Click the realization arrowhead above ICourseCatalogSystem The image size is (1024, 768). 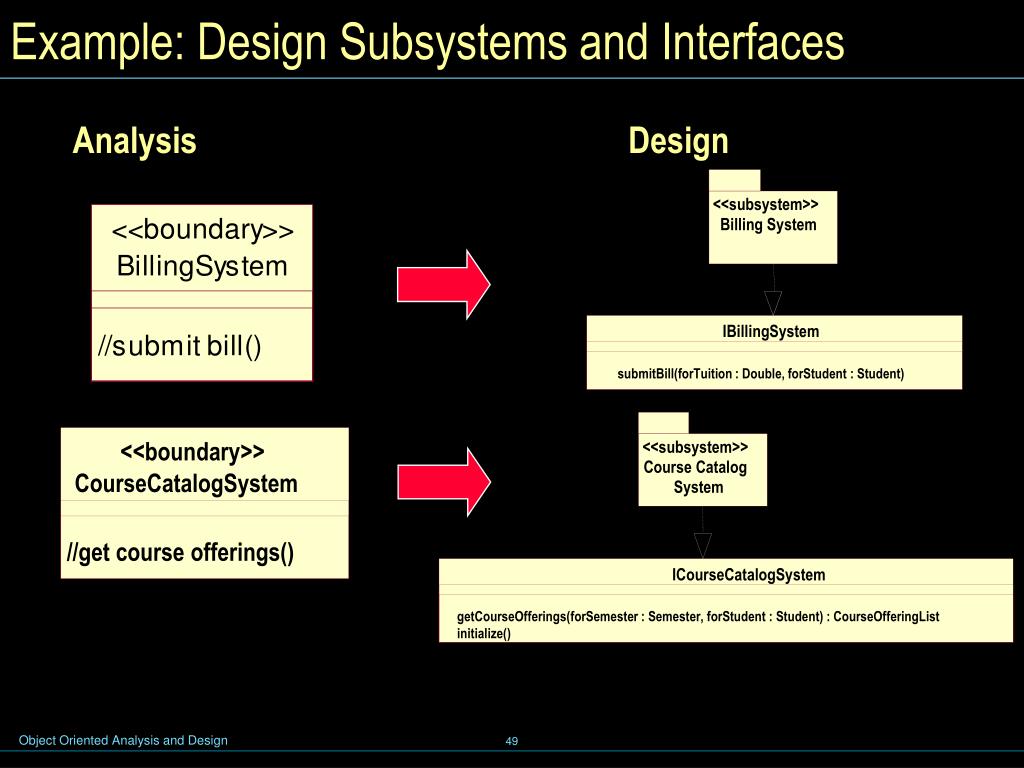703,545
